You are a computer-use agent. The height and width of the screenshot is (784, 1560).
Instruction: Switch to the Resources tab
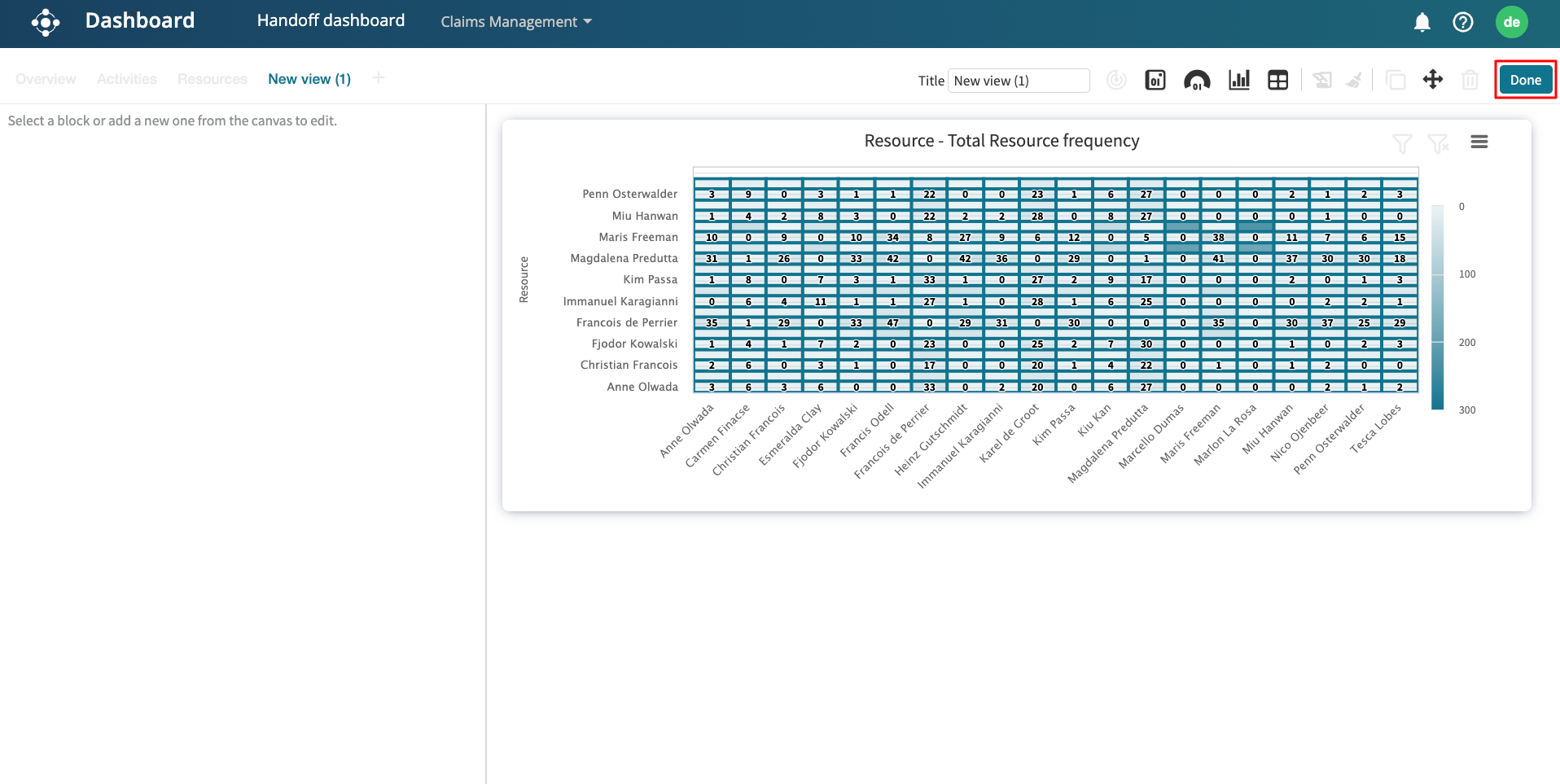tap(212, 79)
